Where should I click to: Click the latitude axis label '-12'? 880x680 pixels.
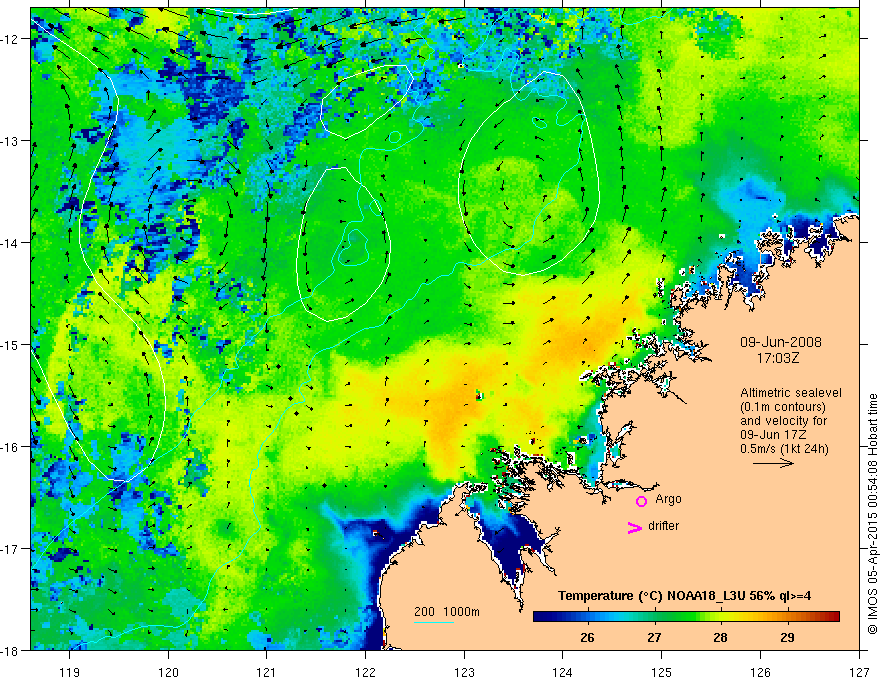(x=11, y=39)
